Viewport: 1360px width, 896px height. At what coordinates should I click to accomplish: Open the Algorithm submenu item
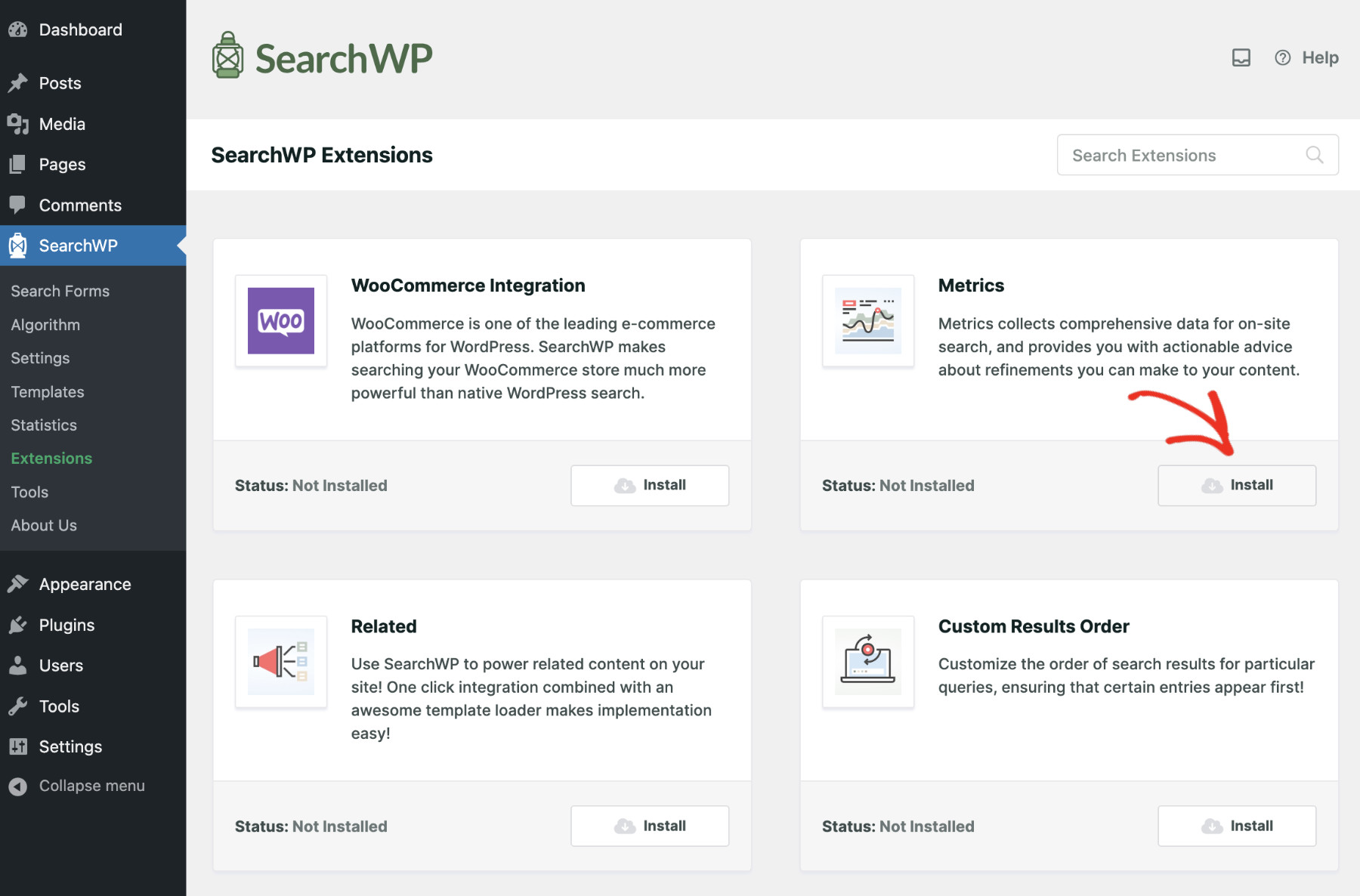tap(45, 325)
